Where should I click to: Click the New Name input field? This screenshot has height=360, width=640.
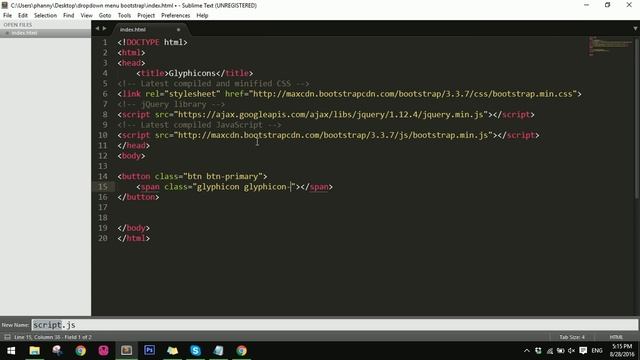(334, 325)
